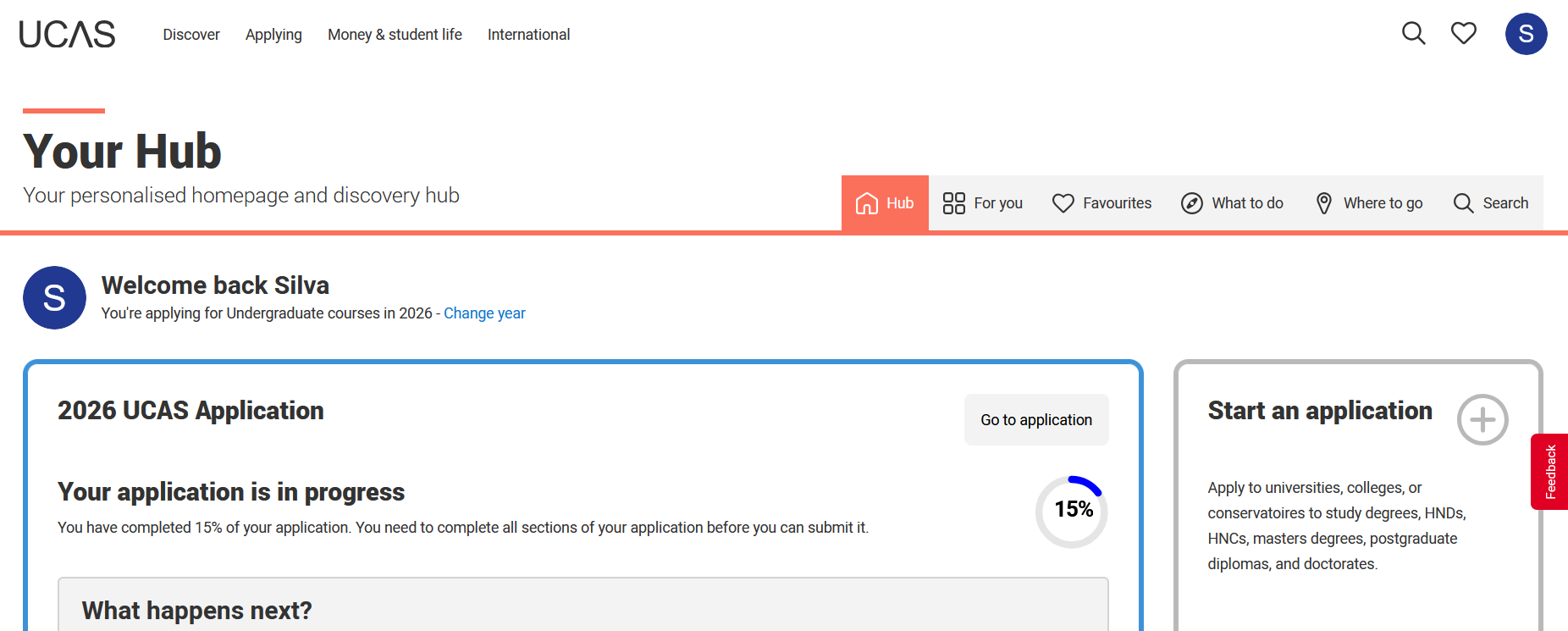This screenshot has height=631, width=1568.
Task: Click the Change year link
Action: click(484, 313)
